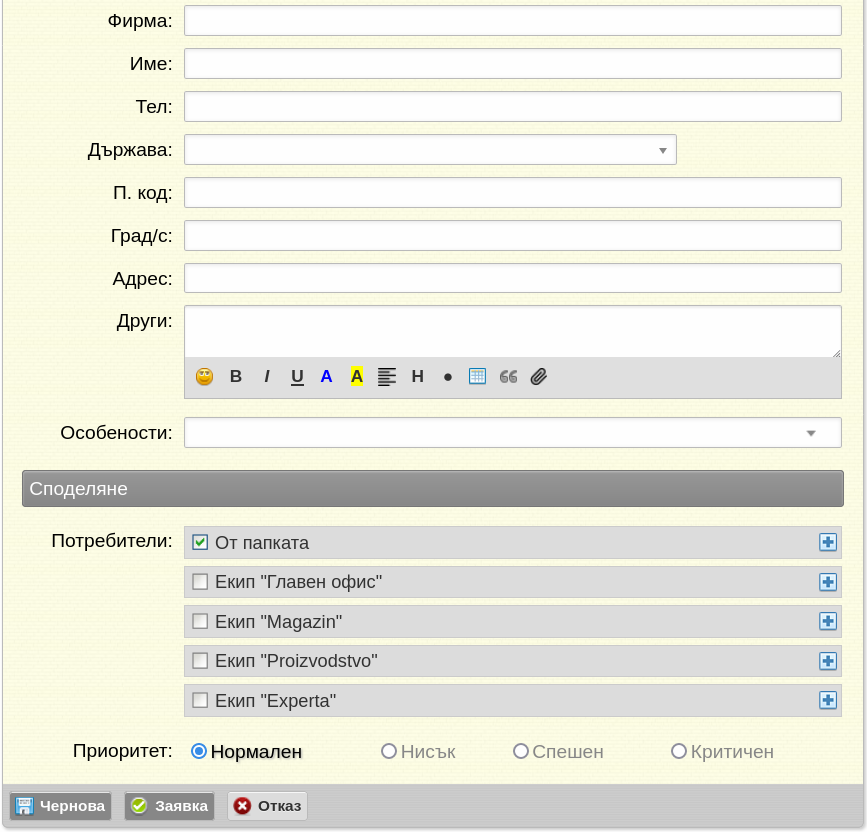Select the Спешен priority radio button
Image resolution: width=867 pixels, height=832 pixels.
[x=520, y=751]
